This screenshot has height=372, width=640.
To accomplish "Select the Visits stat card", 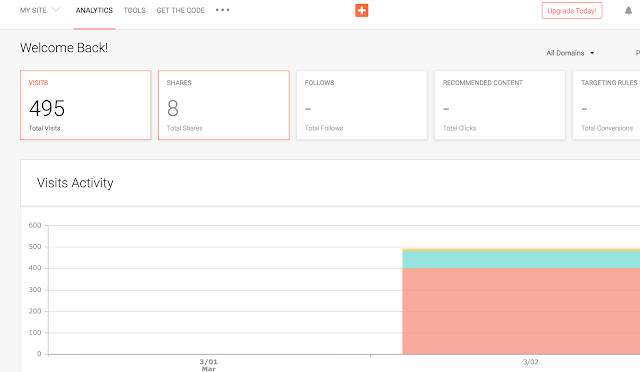I will point(86,105).
